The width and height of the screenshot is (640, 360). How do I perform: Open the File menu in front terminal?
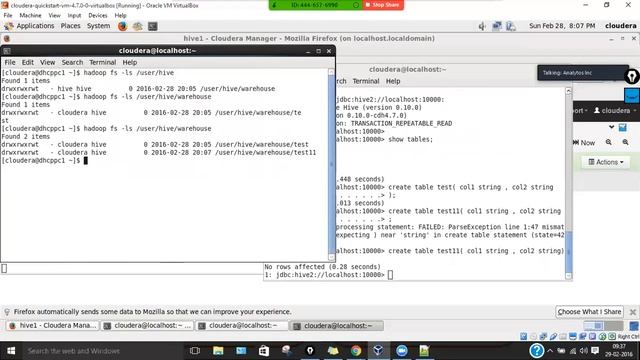[x=10, y=62]
